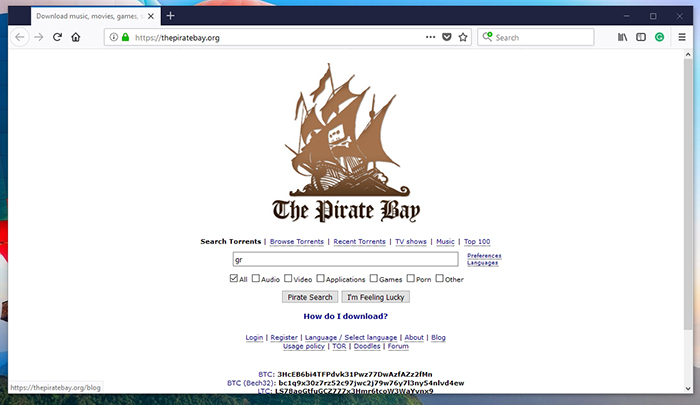Open the Usage policy link
Image resolution: width=700 pixels, height=405 pixels.
[304, 346]
